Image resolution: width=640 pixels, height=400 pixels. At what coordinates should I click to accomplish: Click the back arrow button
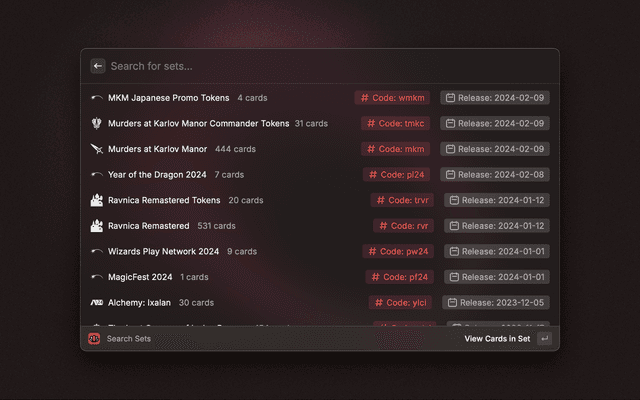98,66
